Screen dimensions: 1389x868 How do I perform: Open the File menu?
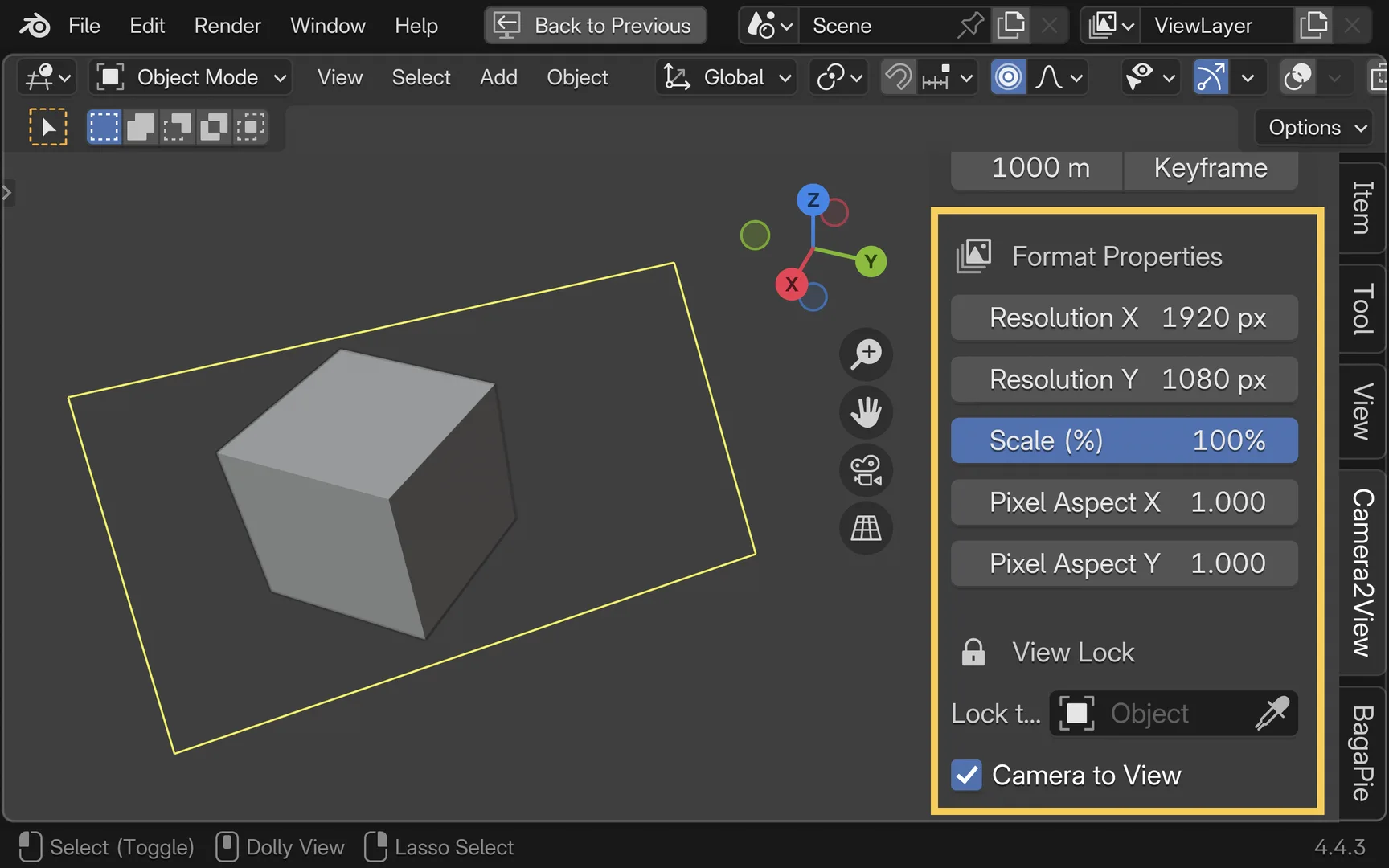tap(84, 26)
